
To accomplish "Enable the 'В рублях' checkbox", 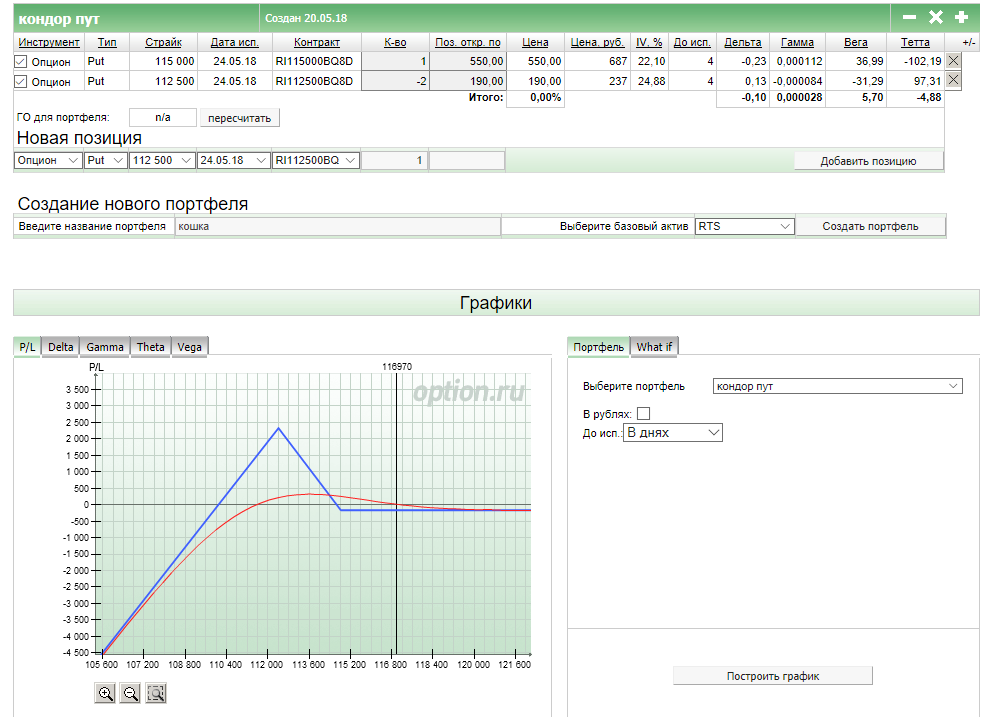I will click(x=643, y=413).
